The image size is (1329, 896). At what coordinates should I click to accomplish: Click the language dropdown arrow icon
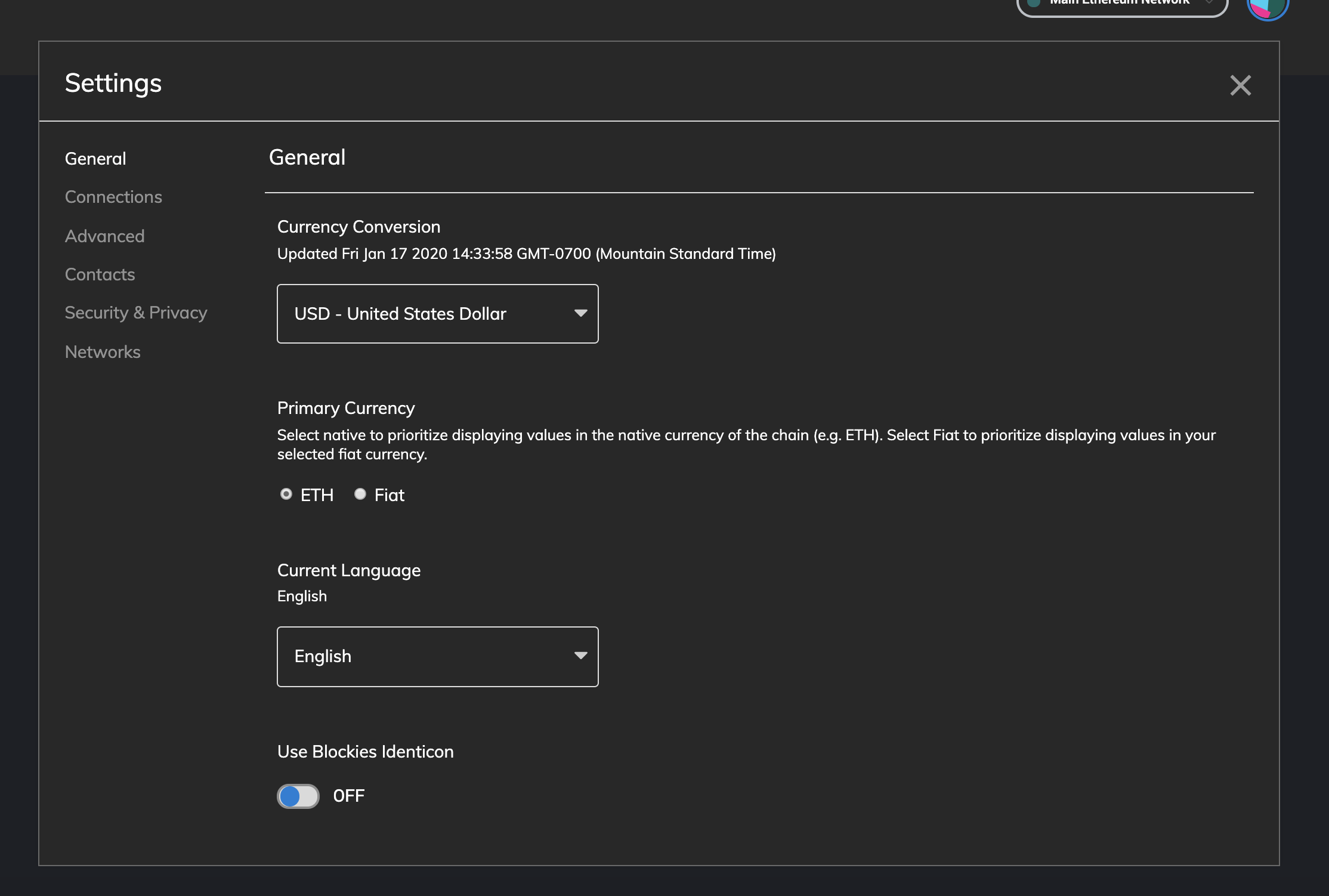(x=580, y=656)
